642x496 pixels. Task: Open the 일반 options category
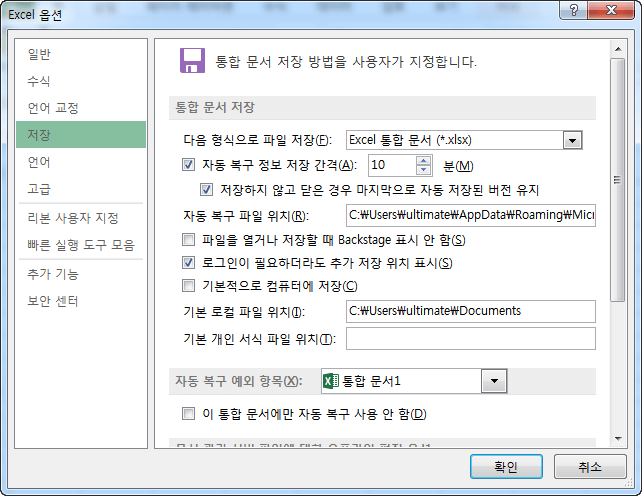81,54
